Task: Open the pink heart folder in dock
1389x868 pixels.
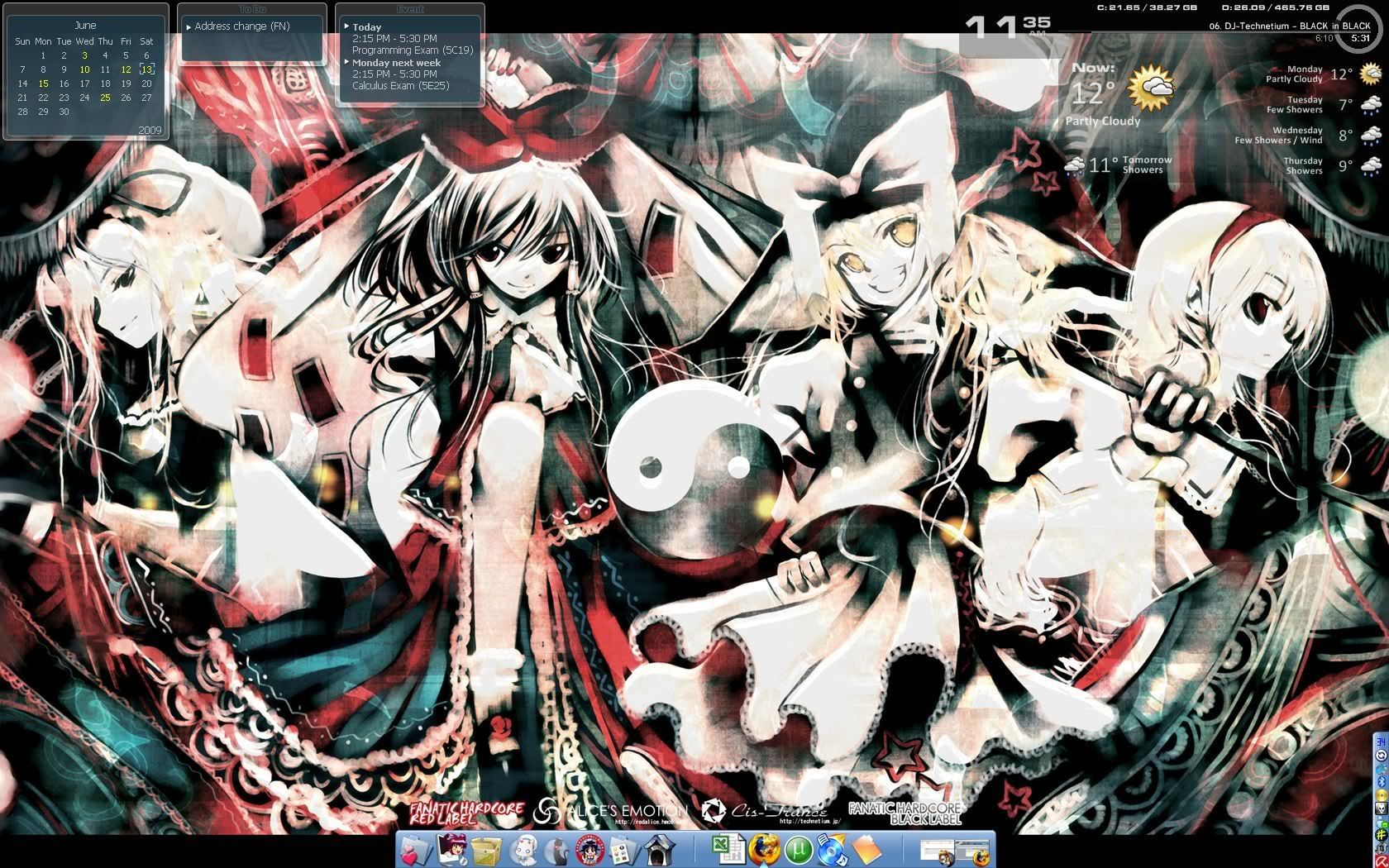Action: (x=417, y=850)
